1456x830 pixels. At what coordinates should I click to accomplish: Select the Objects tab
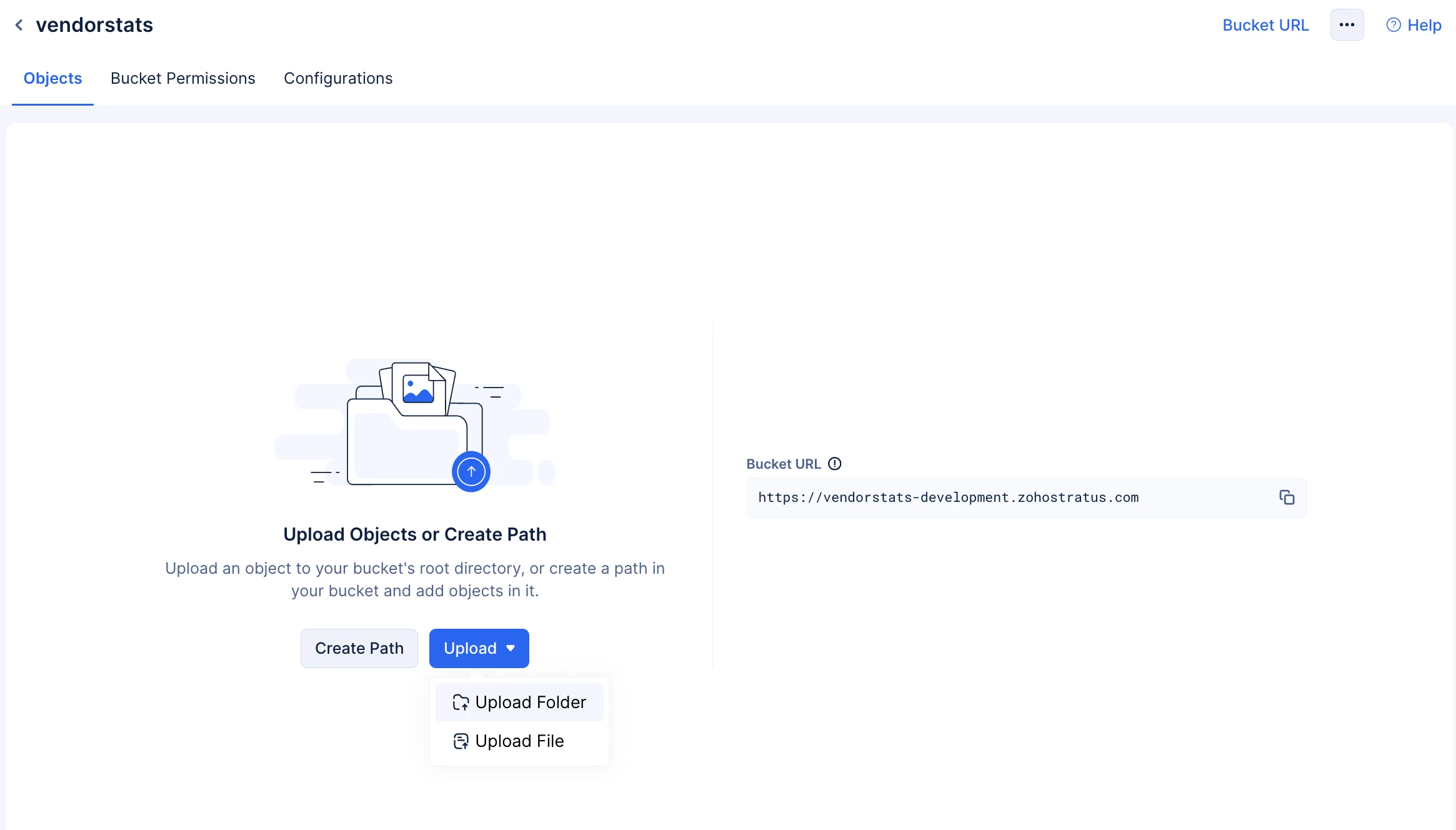click(x=52, y=78)
